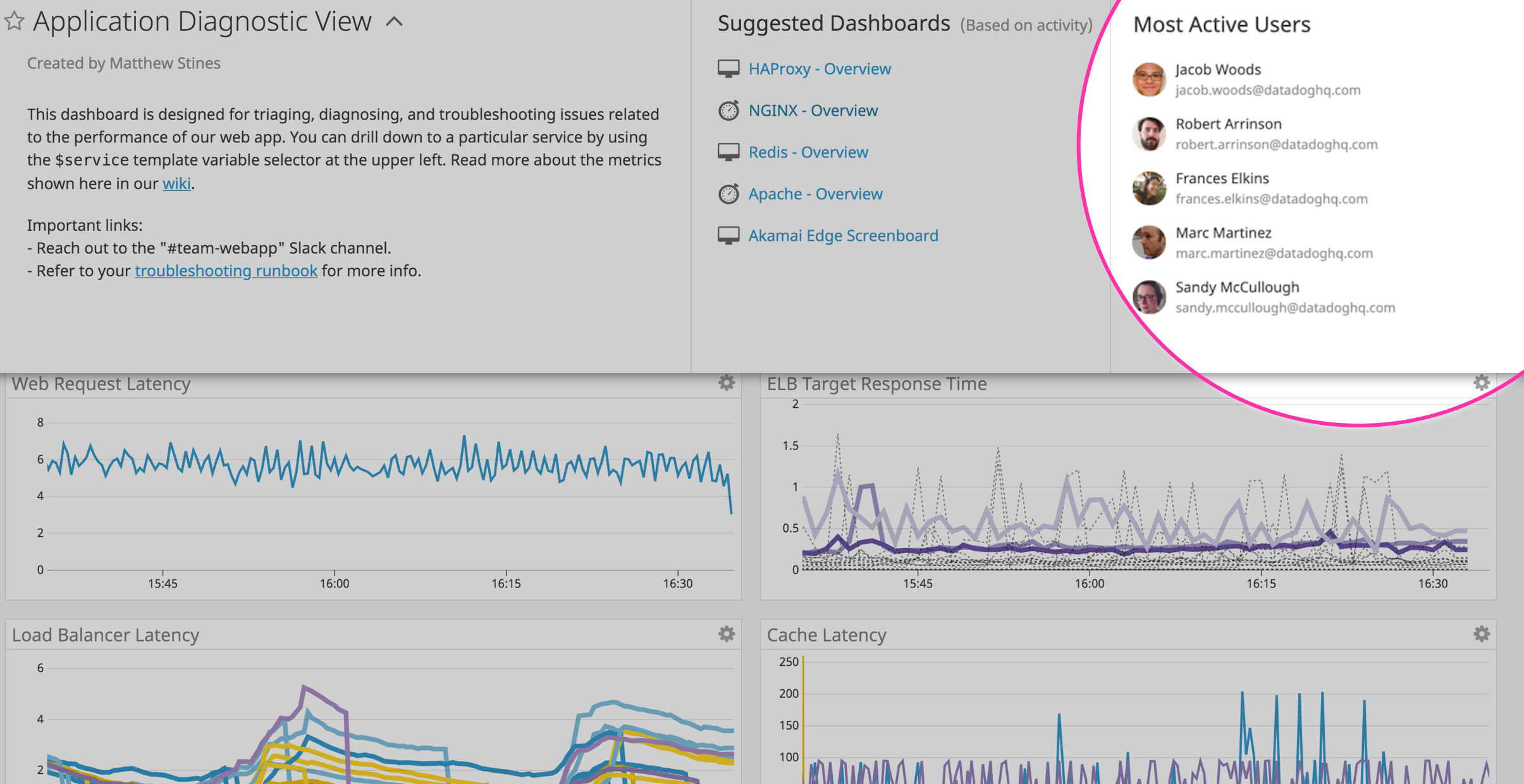Collapse the Application Diagnostic View header
The image size is (1524, 784).
(x=395, y=22)
